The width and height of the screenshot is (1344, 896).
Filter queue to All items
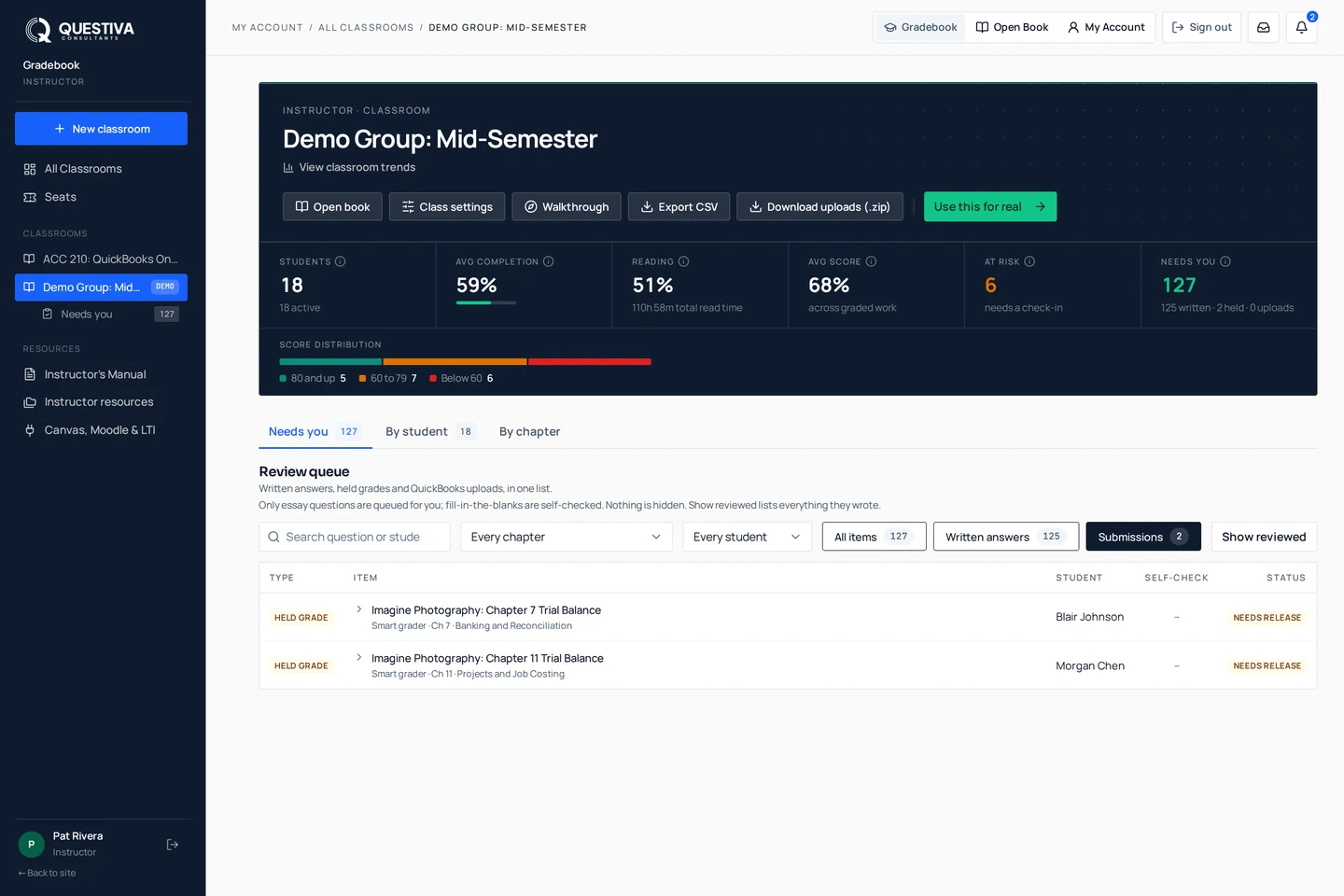[874, 537]
